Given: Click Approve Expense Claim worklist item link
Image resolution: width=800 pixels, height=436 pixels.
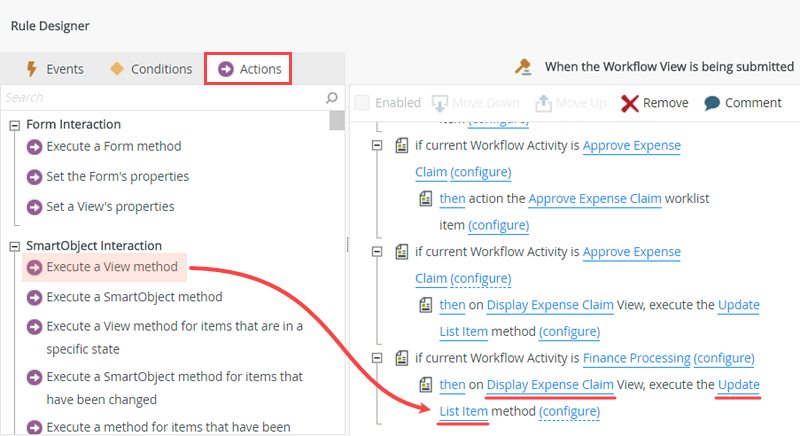Looking at the screenshot, I should tap(595, 198).
